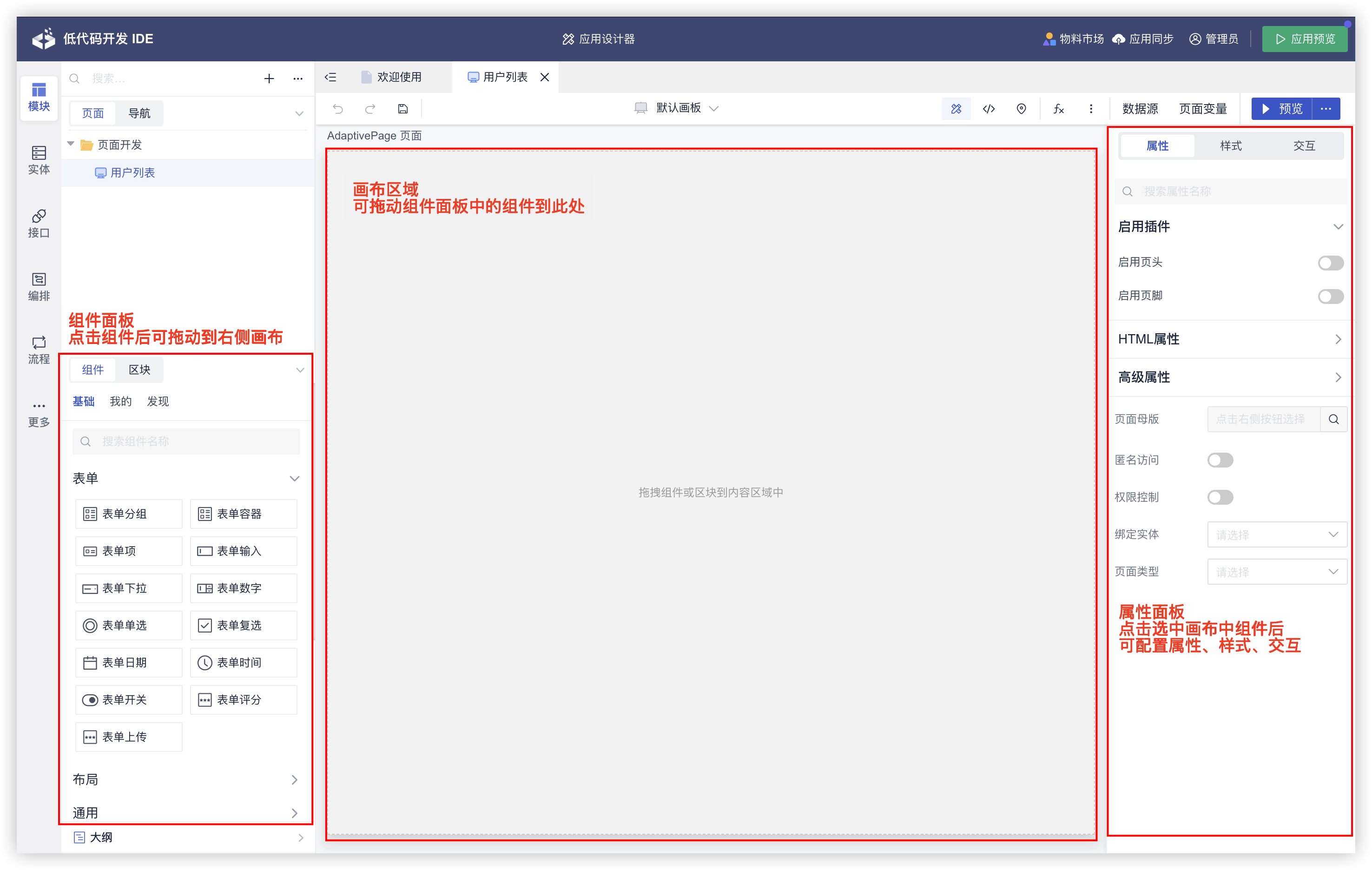Open the fx expression icon
Screen dimensions: 1372x870
click(x=1058, y=109)
